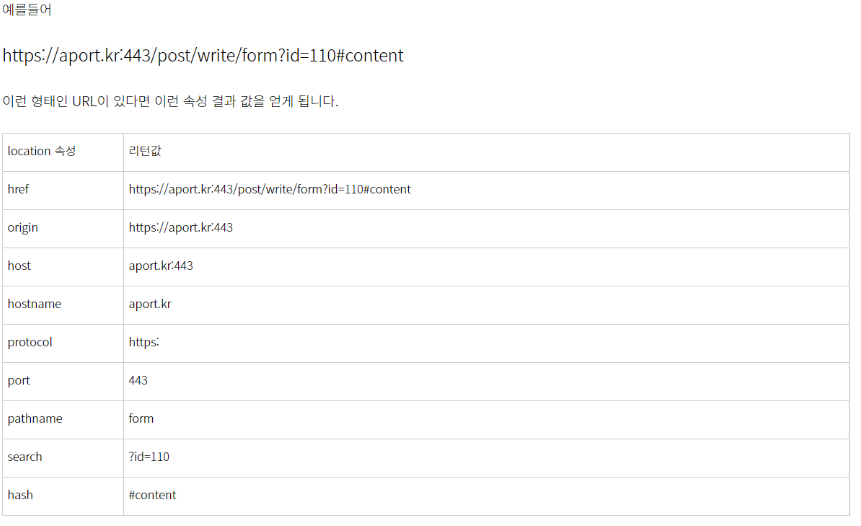
Task: Click the hostname value aport.kr
Action: tap(150, 304)
